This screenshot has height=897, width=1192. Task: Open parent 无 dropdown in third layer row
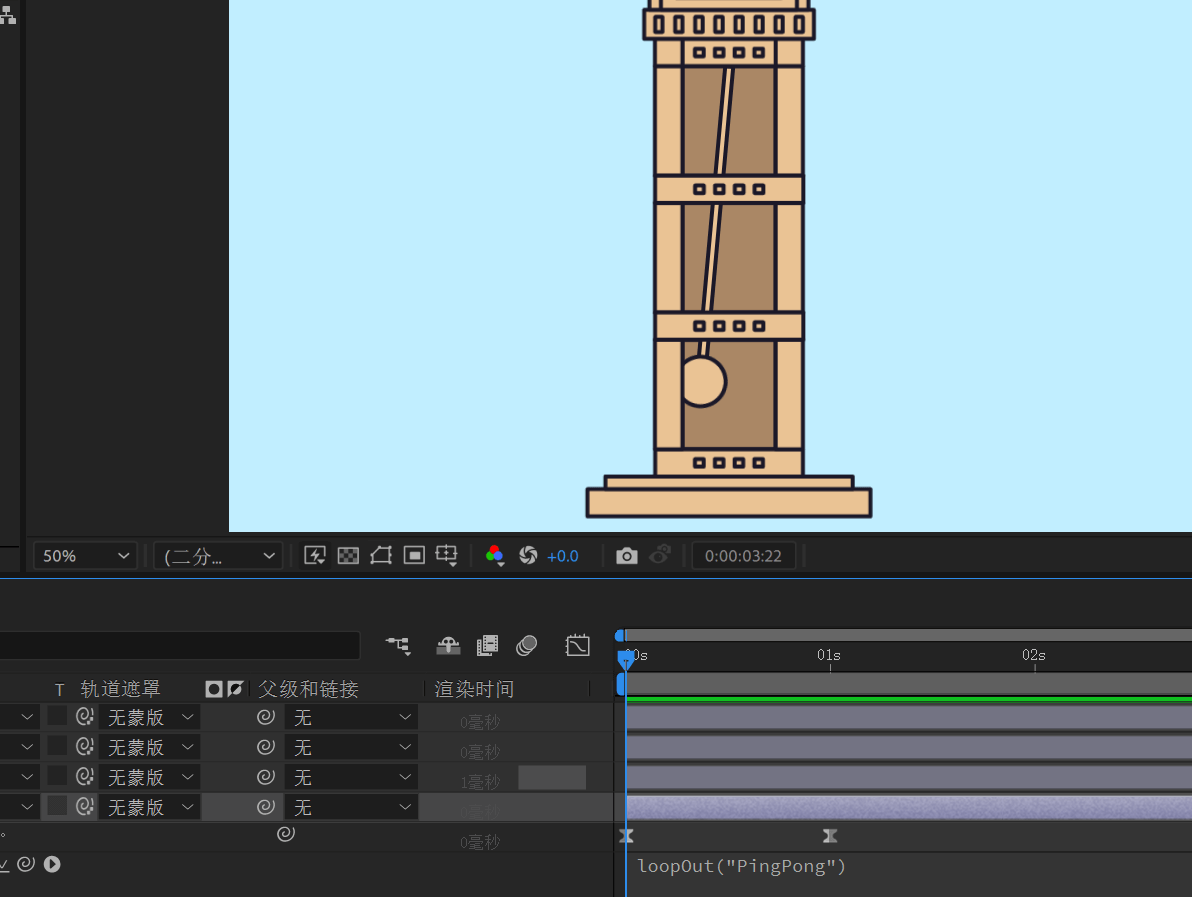pyautogui.click(x=351, y=777)
